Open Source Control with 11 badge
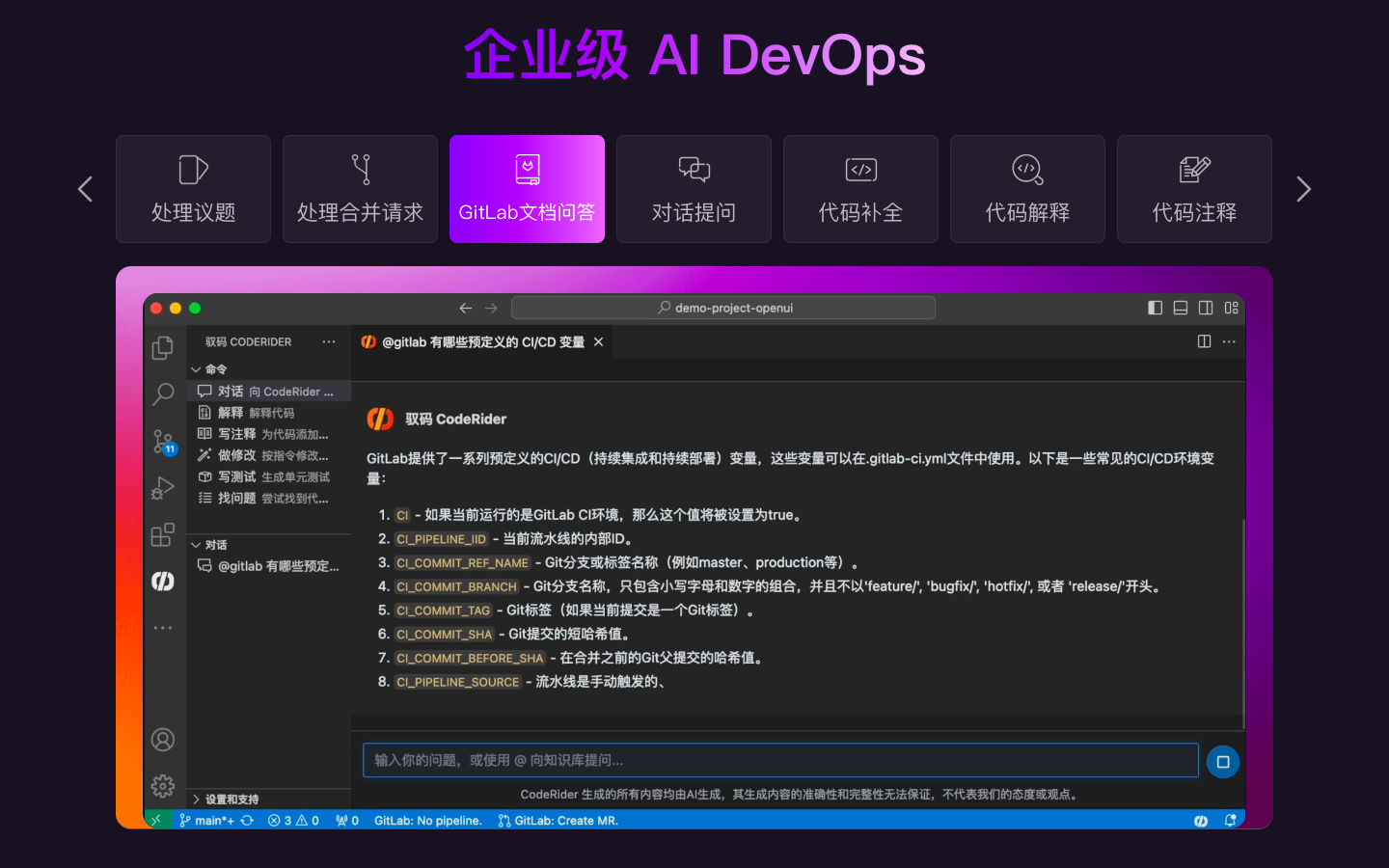This screenshot has height=868, width=1389. (164, 442)
